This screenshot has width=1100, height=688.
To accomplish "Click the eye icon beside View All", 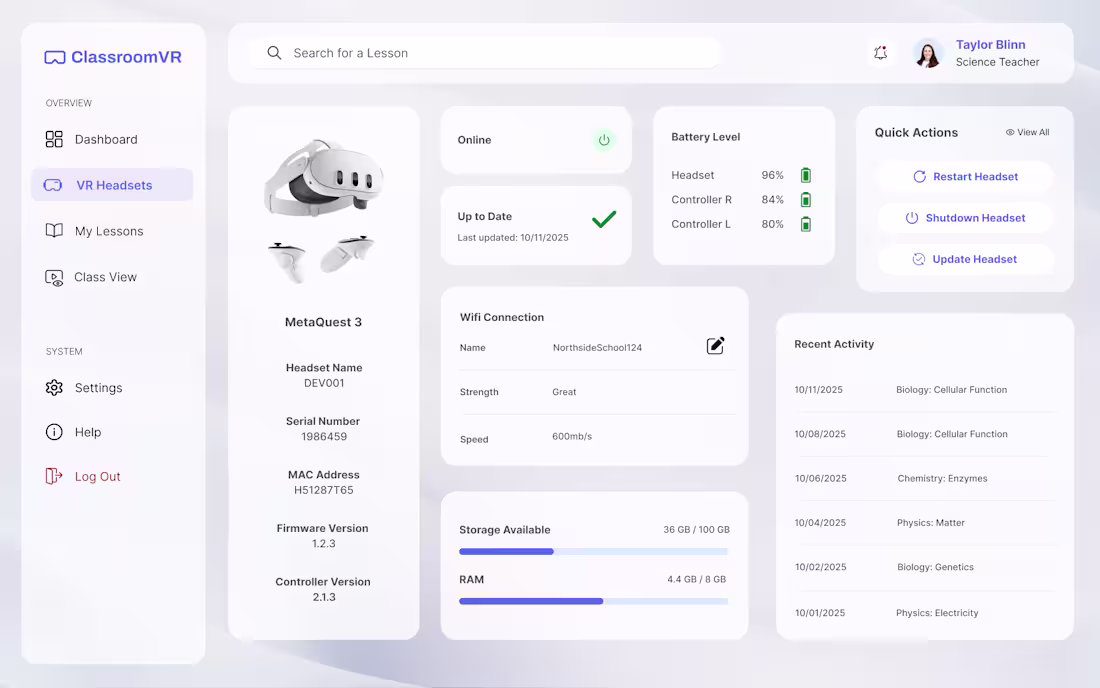I will pos(1010,133).
